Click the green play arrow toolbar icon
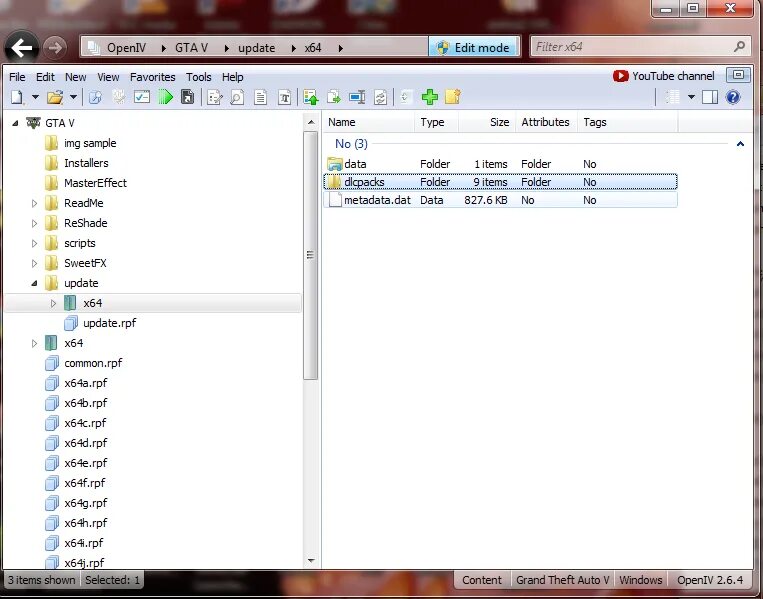Viewport: 763px width, 599px height. 165,97
